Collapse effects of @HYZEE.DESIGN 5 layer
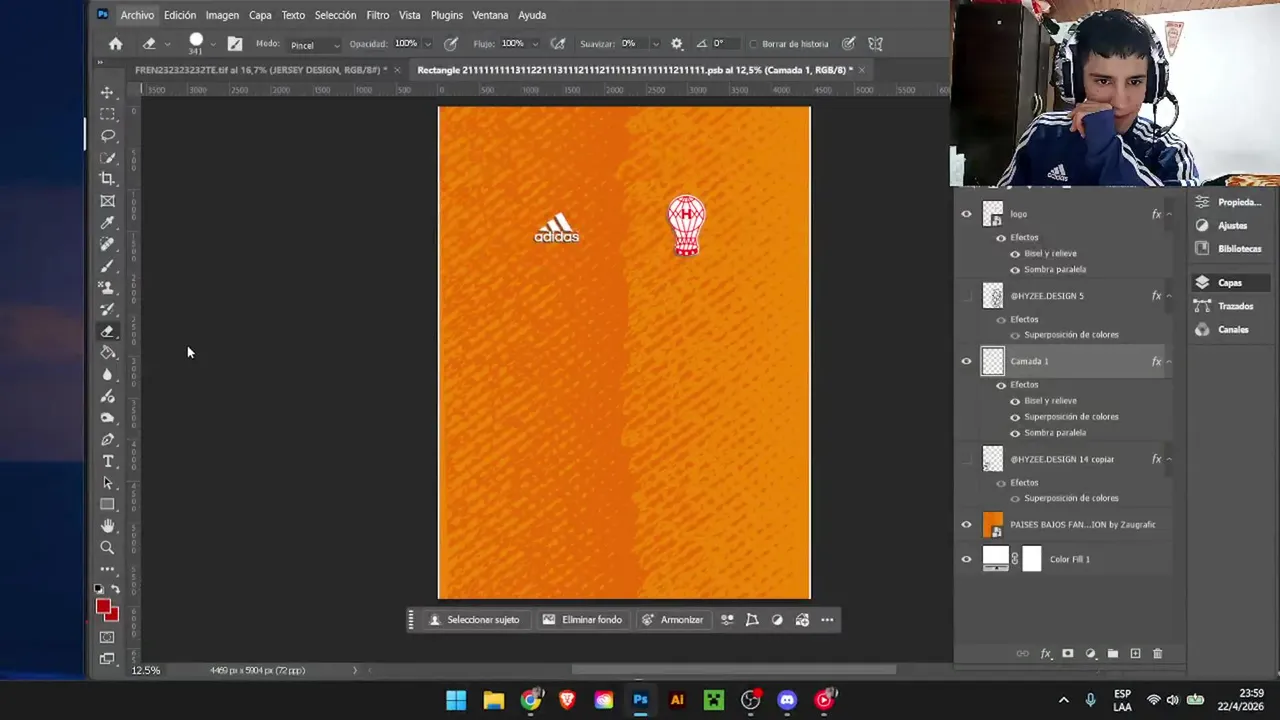Viewport: 1280px width, 720px height. click(x=1169, y=296)
